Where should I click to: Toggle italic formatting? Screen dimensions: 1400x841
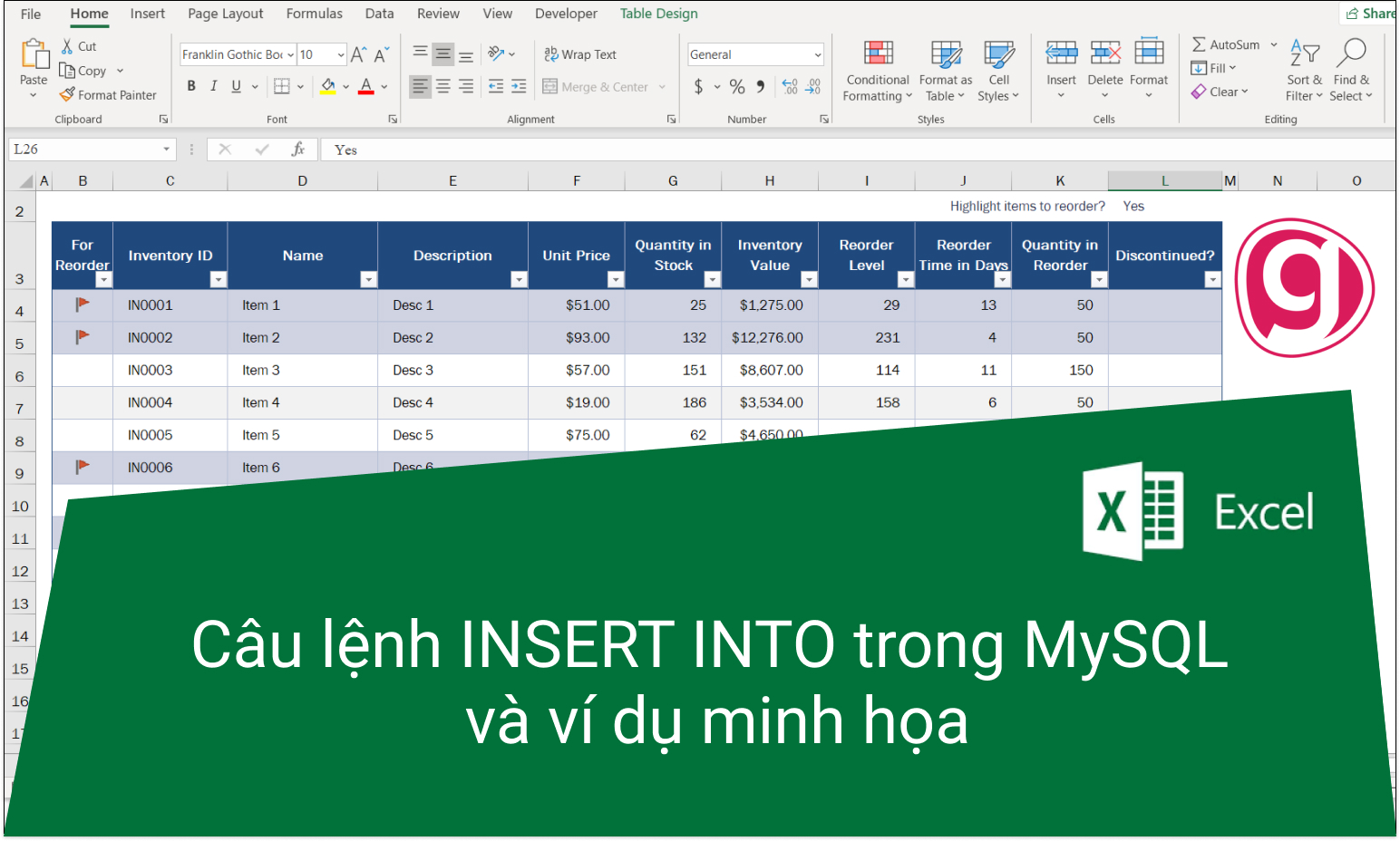pos(213,86)
